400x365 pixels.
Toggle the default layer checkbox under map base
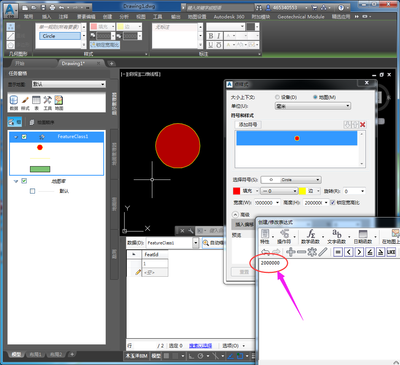tap(32, 191)
